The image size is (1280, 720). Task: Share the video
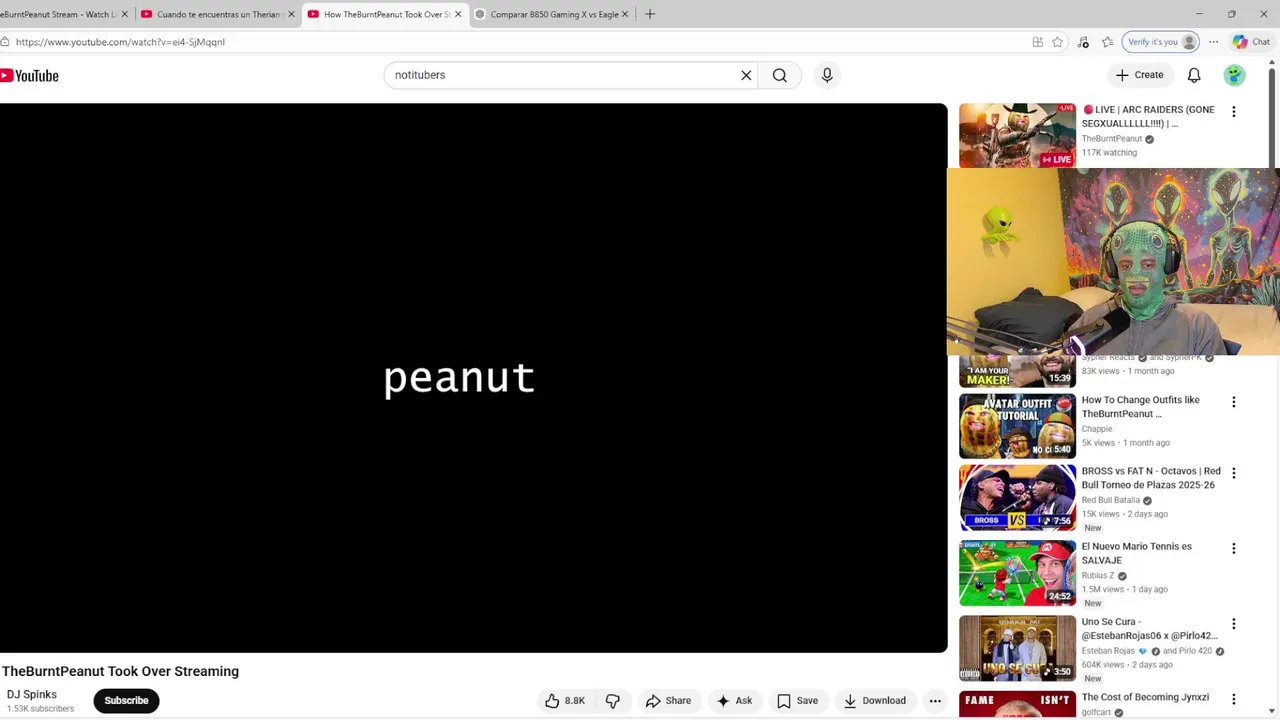[x=668, y=701]
